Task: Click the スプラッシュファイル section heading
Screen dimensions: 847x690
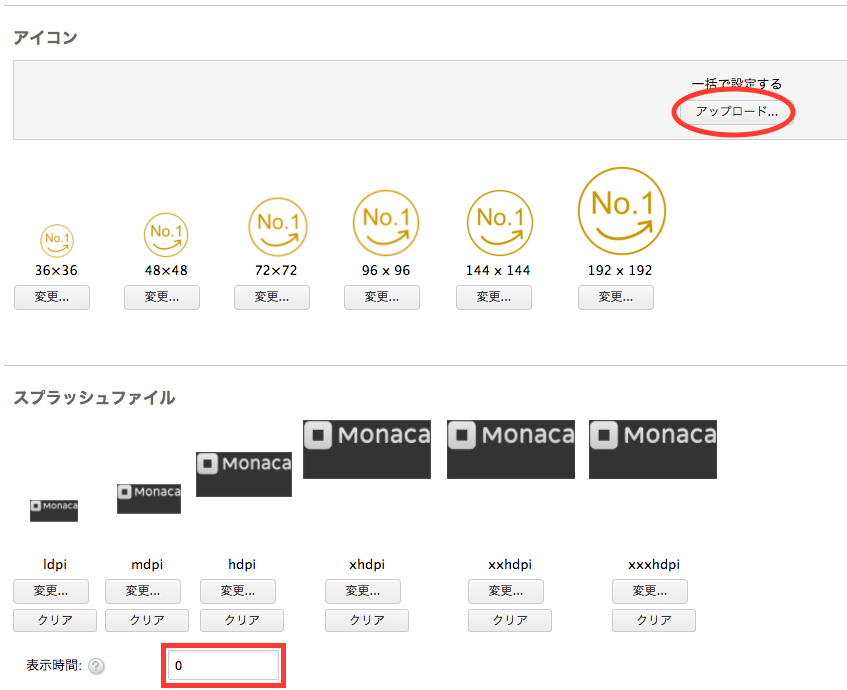Action: tap(94, 398)
